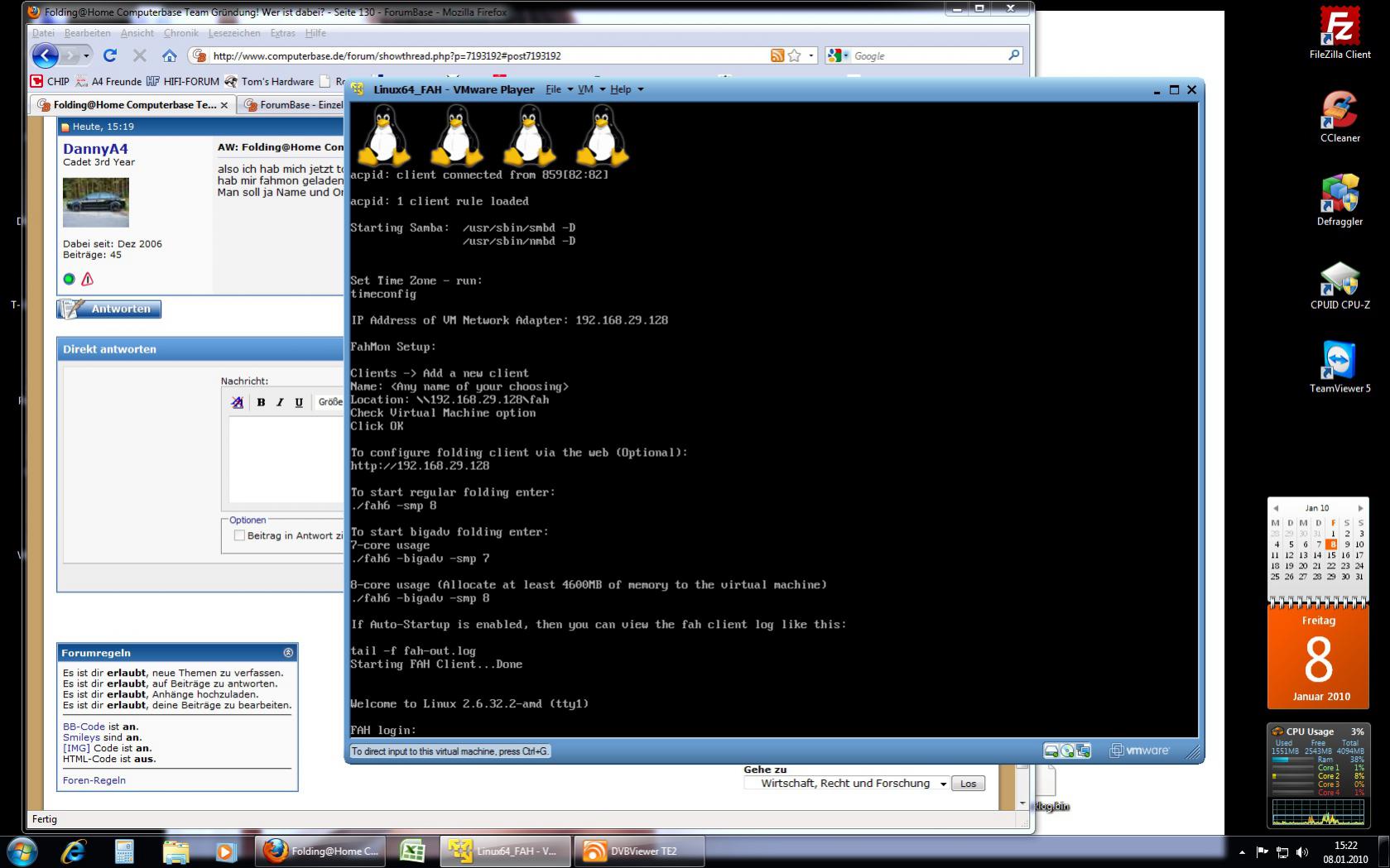Click the volume speaker tray icon
Image resolution: width=1390 pixels, height=868 pixels.
click(x=1302, y=852)
